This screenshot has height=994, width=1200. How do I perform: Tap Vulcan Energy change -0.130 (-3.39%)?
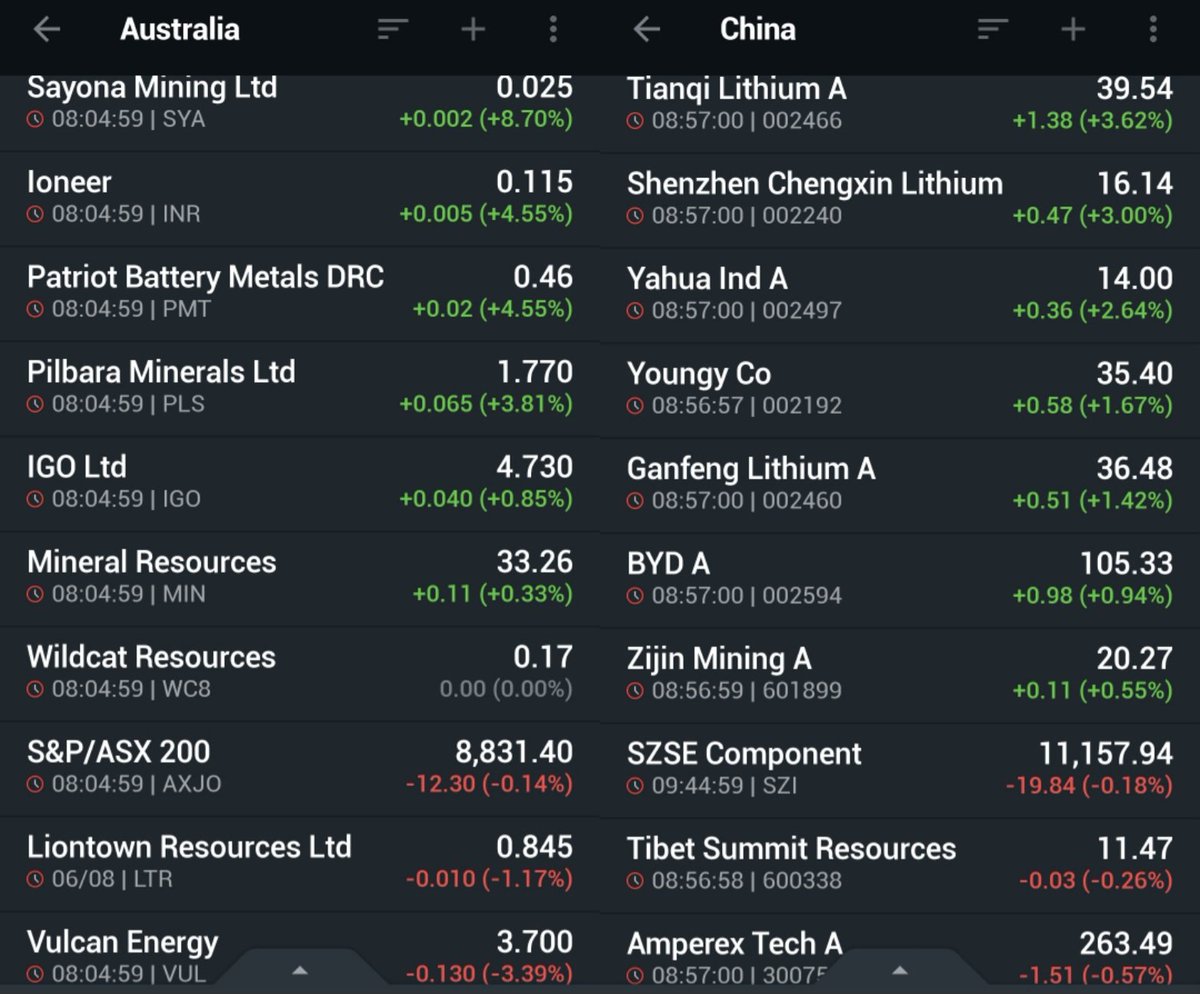tap(489, 974)
